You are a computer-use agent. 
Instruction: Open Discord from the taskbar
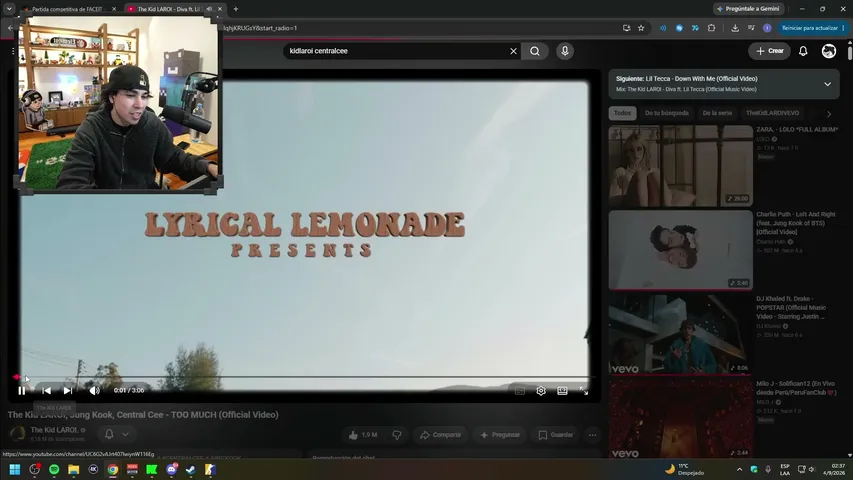click(171, 469)
